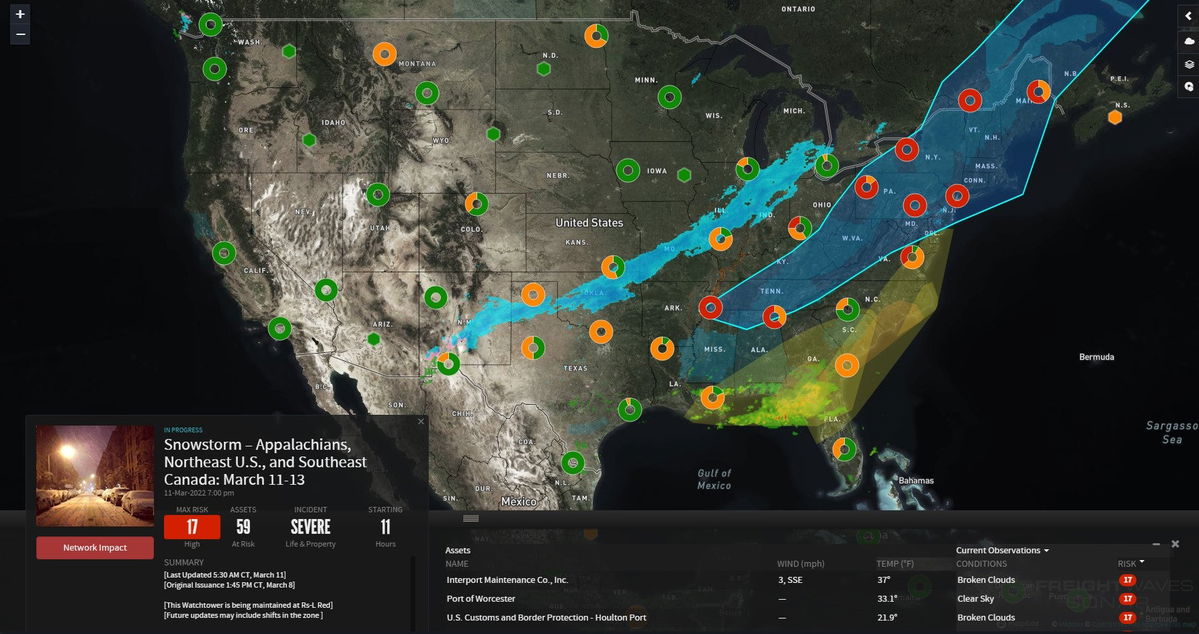Viewport: 1199px width, 634px height.
Task: Click the Snowstorm incident title
Action: pos(265,462)
